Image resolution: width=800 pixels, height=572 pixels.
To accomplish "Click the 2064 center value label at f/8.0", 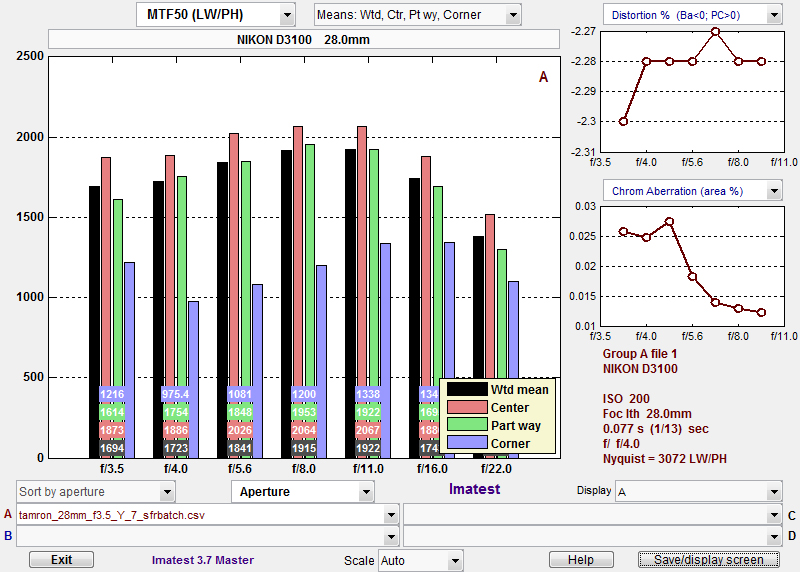I will click(304, 430).
